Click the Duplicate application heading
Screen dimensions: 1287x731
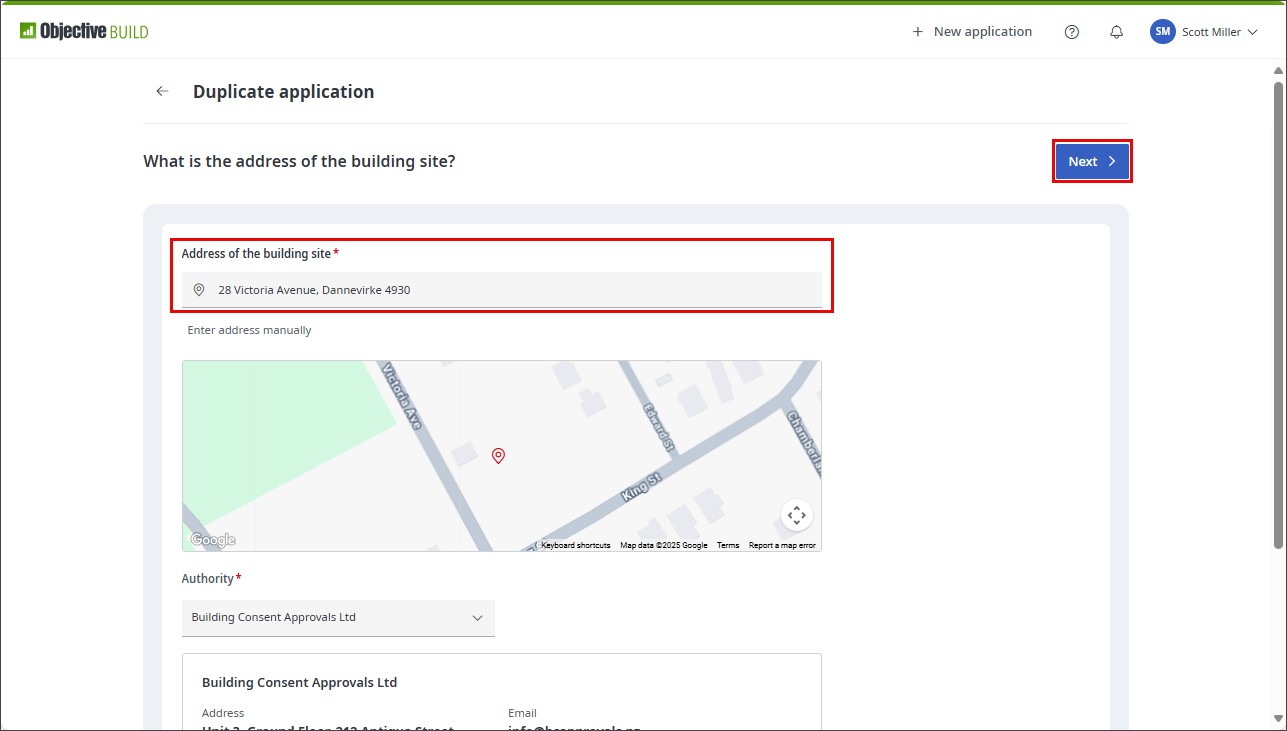point(283,91)
